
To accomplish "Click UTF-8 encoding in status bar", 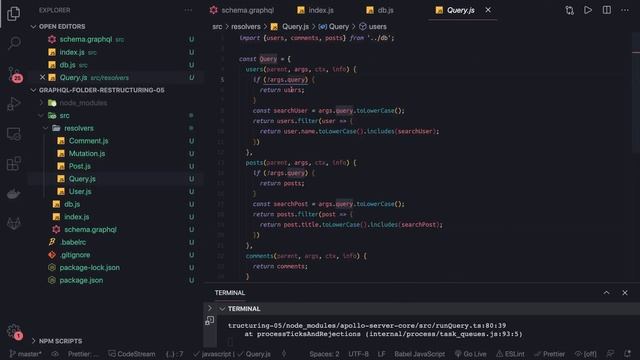I will click(358, 354).
